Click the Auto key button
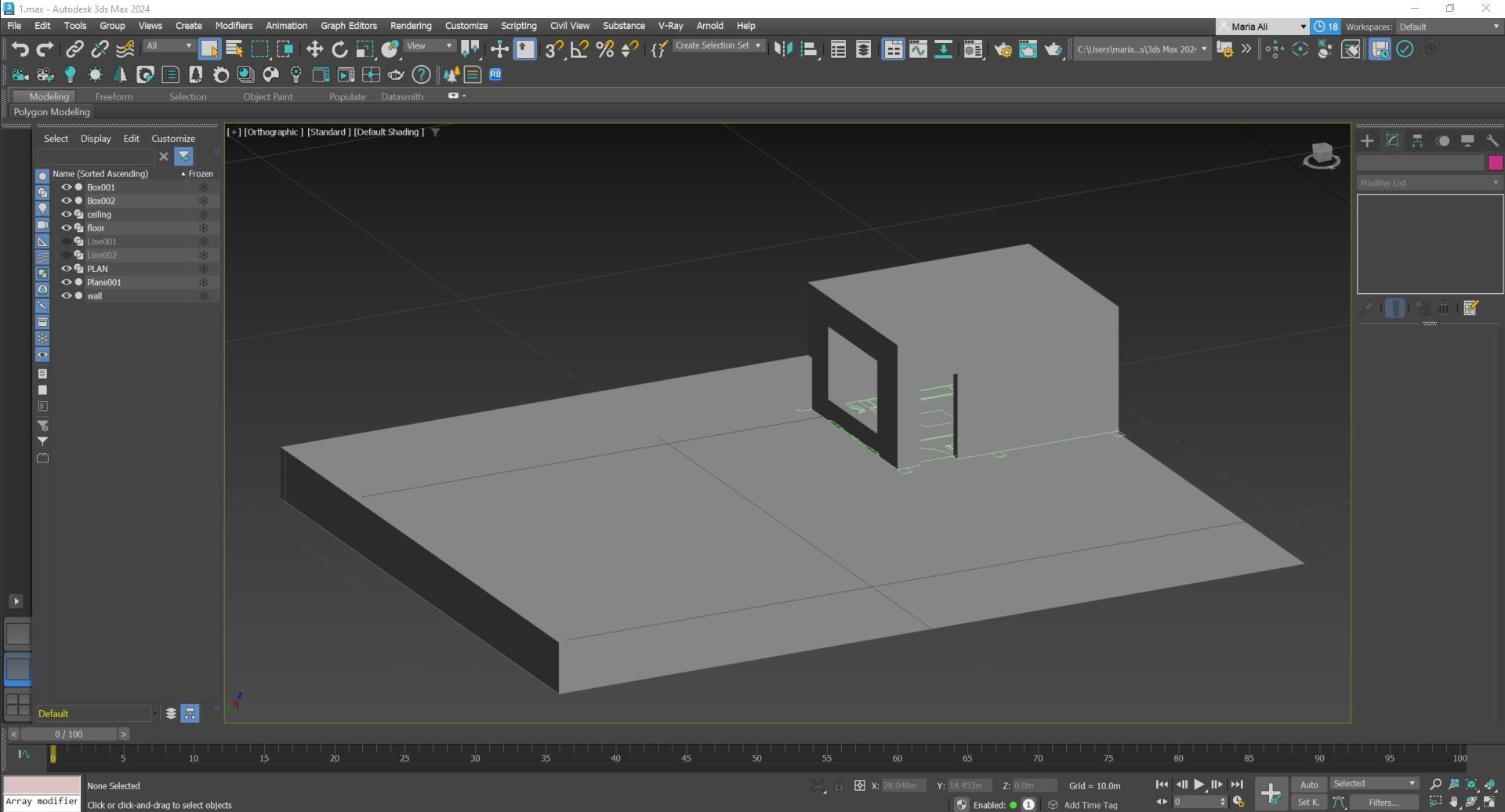Image resolution: width=1505 pixels, height=812 pixels. click(1309, 785)
